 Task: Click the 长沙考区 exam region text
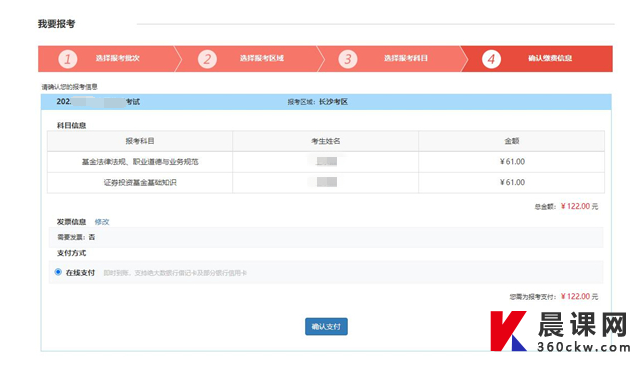333,102
